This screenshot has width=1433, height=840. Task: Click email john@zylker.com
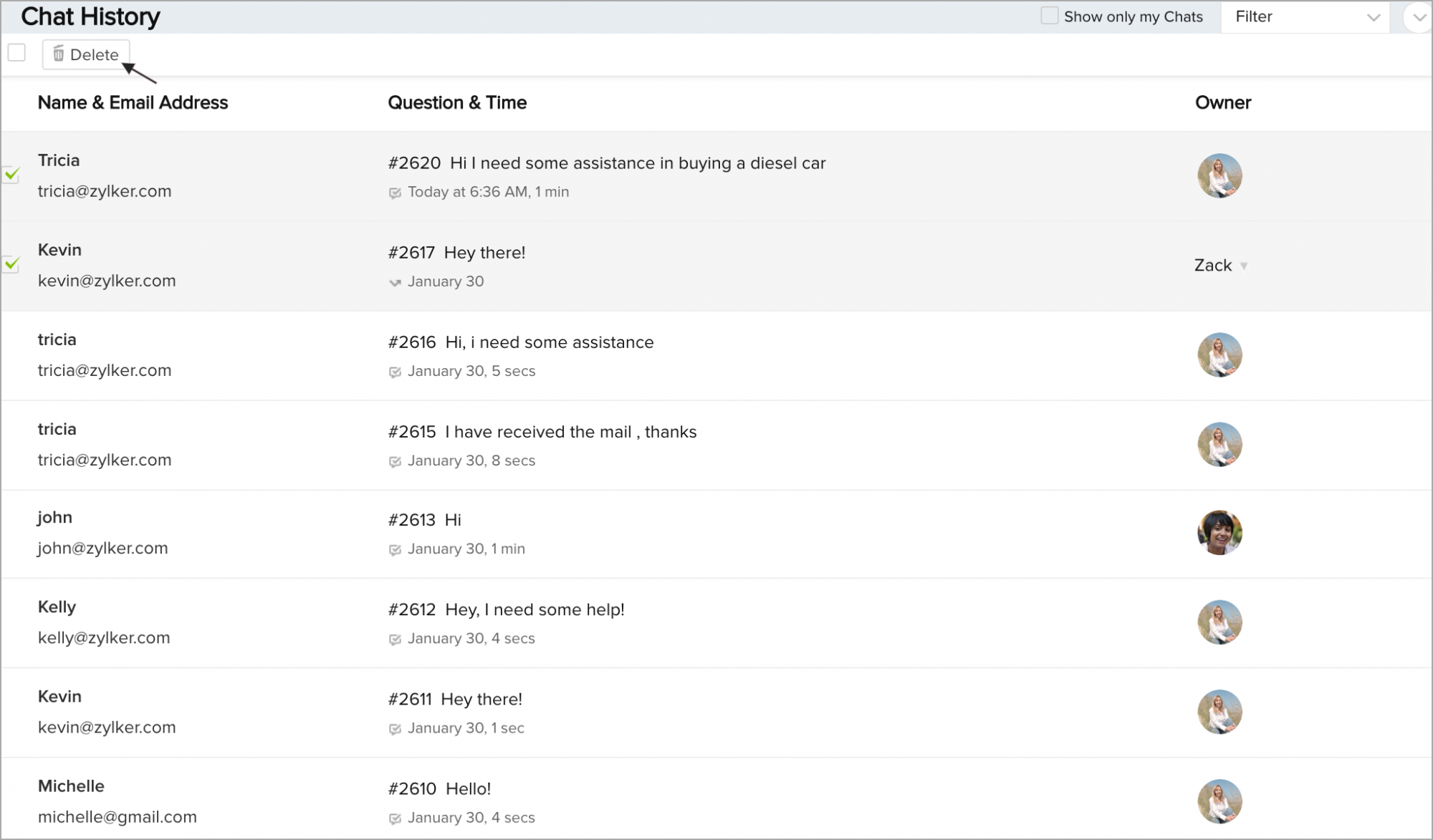coord(102,549)
